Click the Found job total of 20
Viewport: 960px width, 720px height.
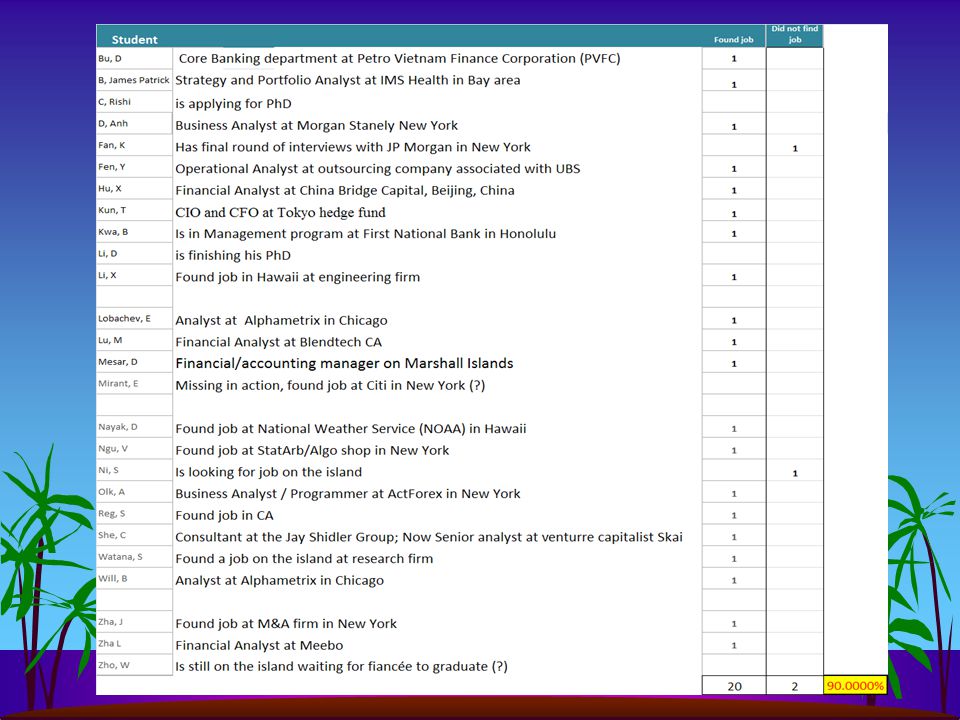point(734,686)
